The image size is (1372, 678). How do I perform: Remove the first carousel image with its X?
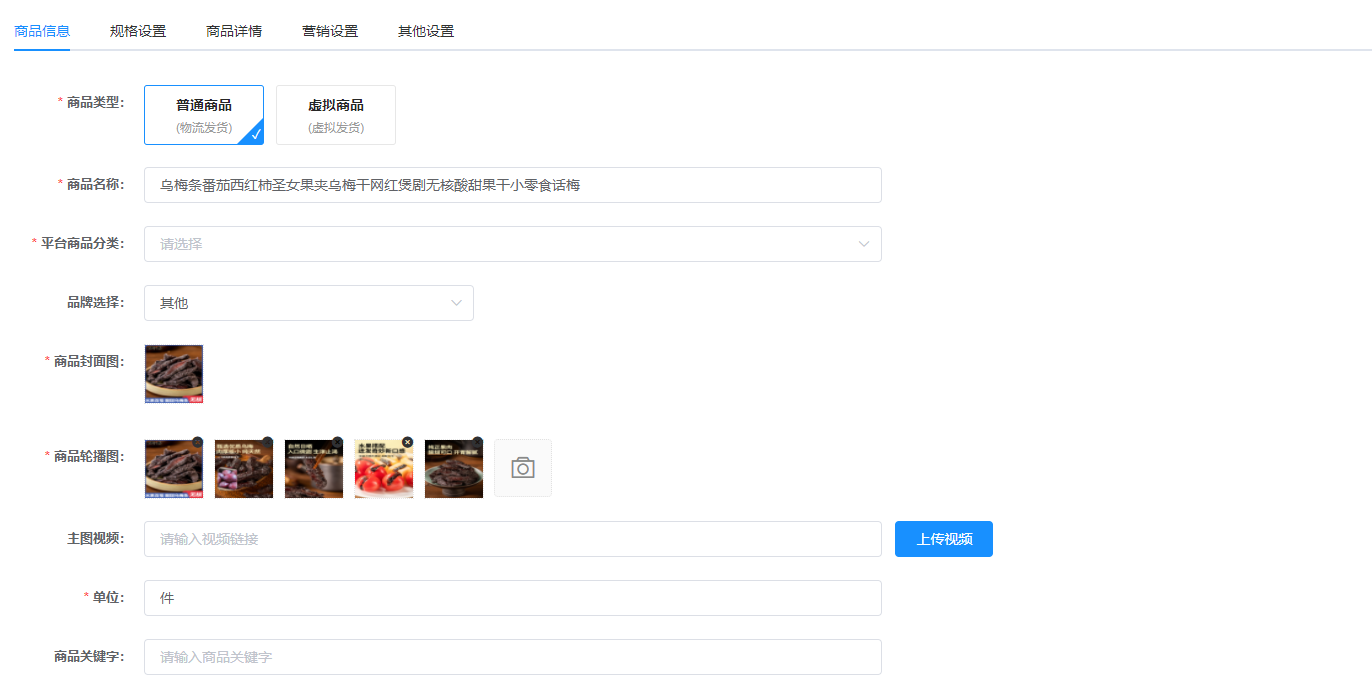(x=197, y=442)
